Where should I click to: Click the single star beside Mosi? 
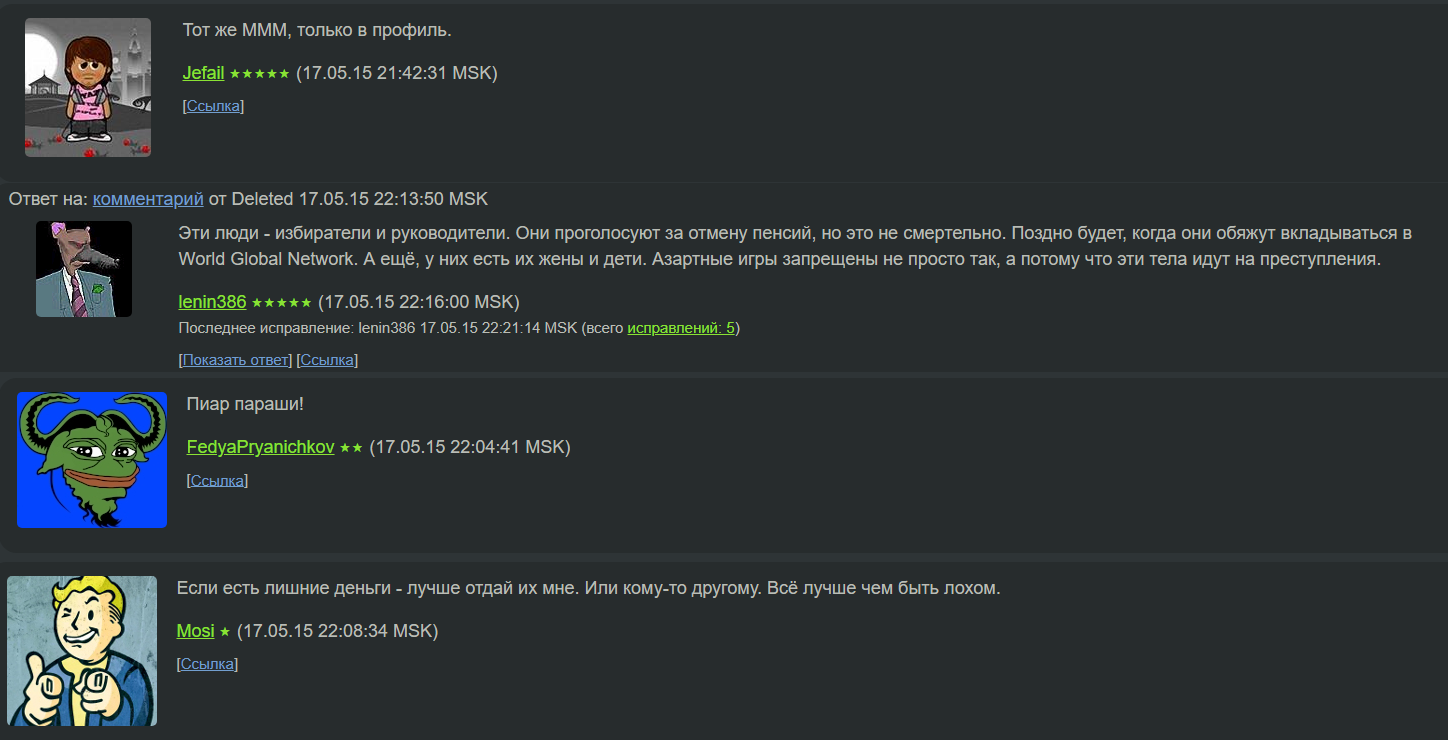point(225,632)
